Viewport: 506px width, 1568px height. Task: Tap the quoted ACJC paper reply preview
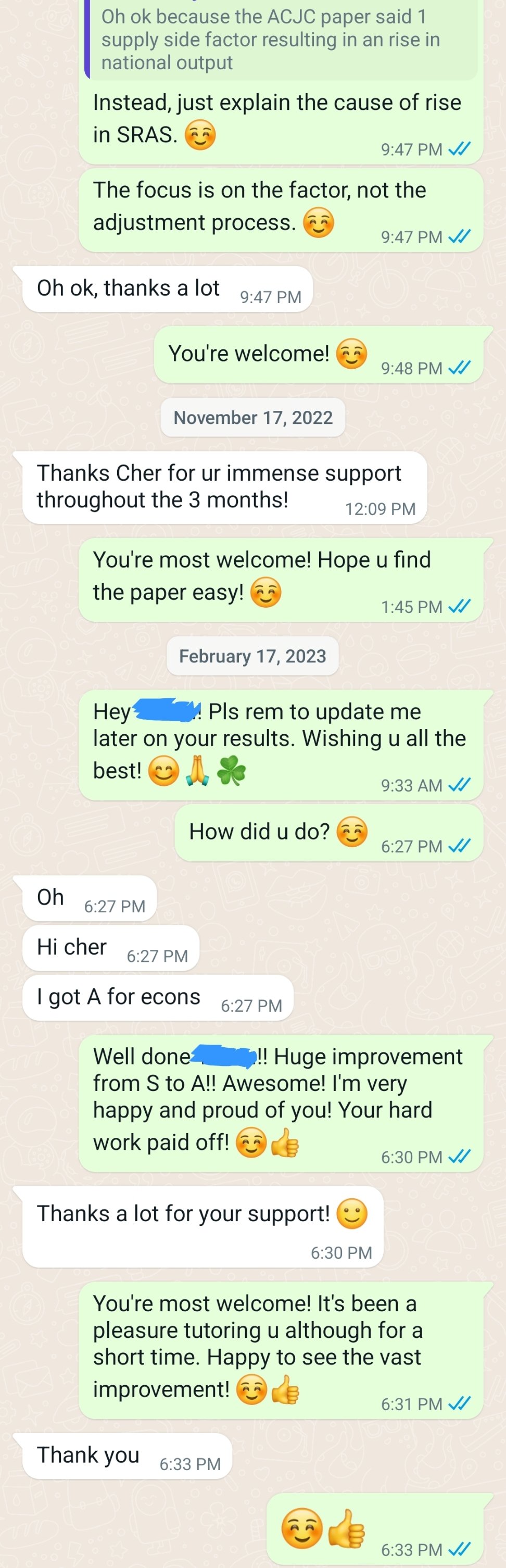click(x=281, y=40)
